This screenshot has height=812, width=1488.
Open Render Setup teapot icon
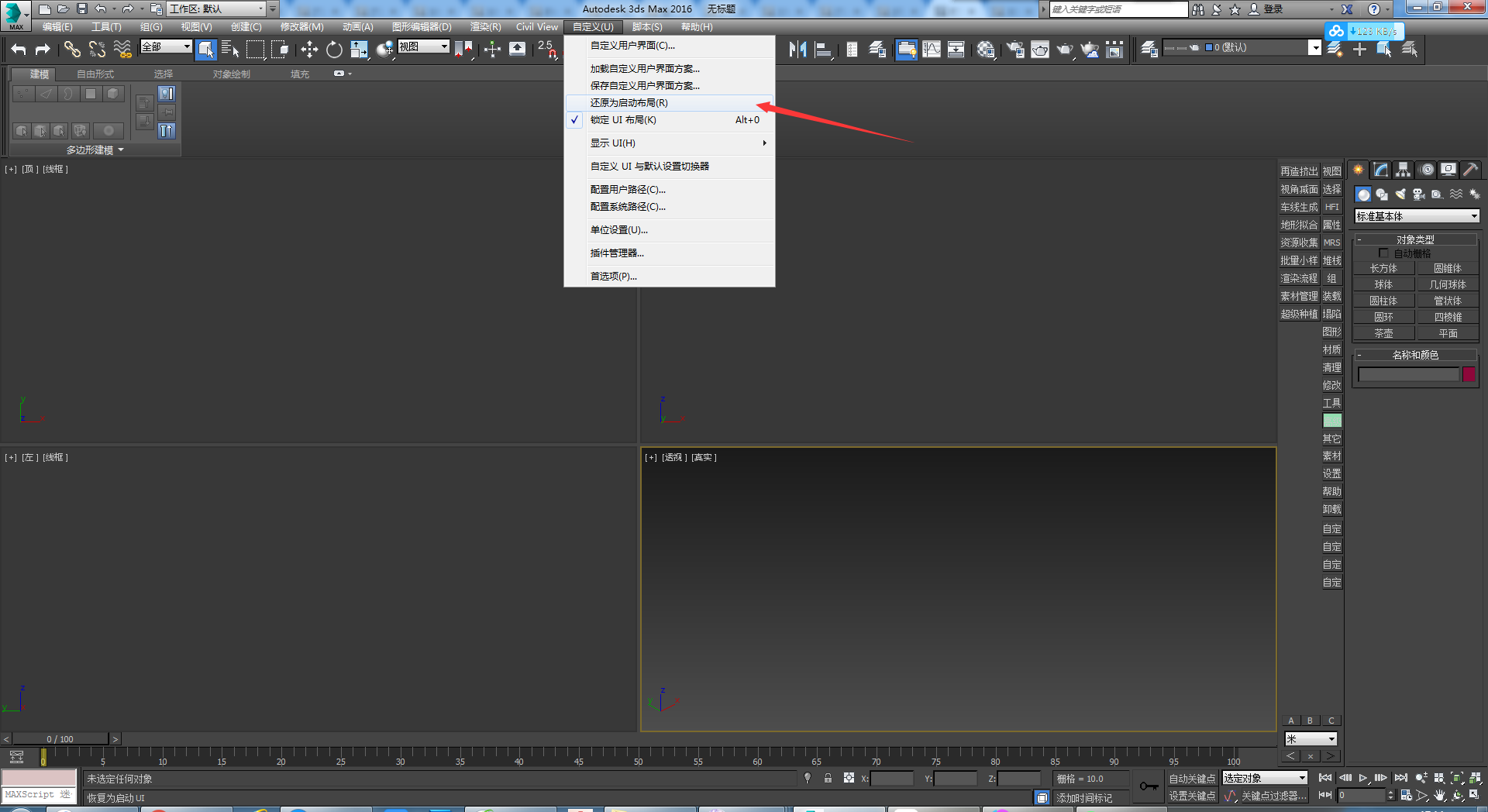(1014, 50)
